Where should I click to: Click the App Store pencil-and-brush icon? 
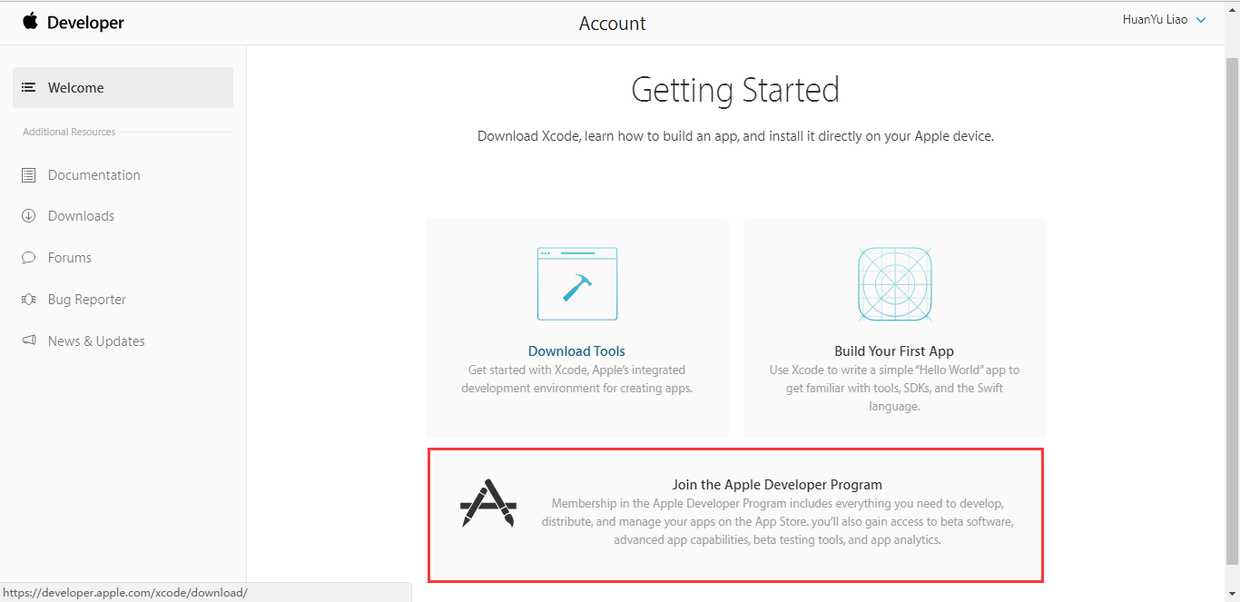tap(488, 503)
